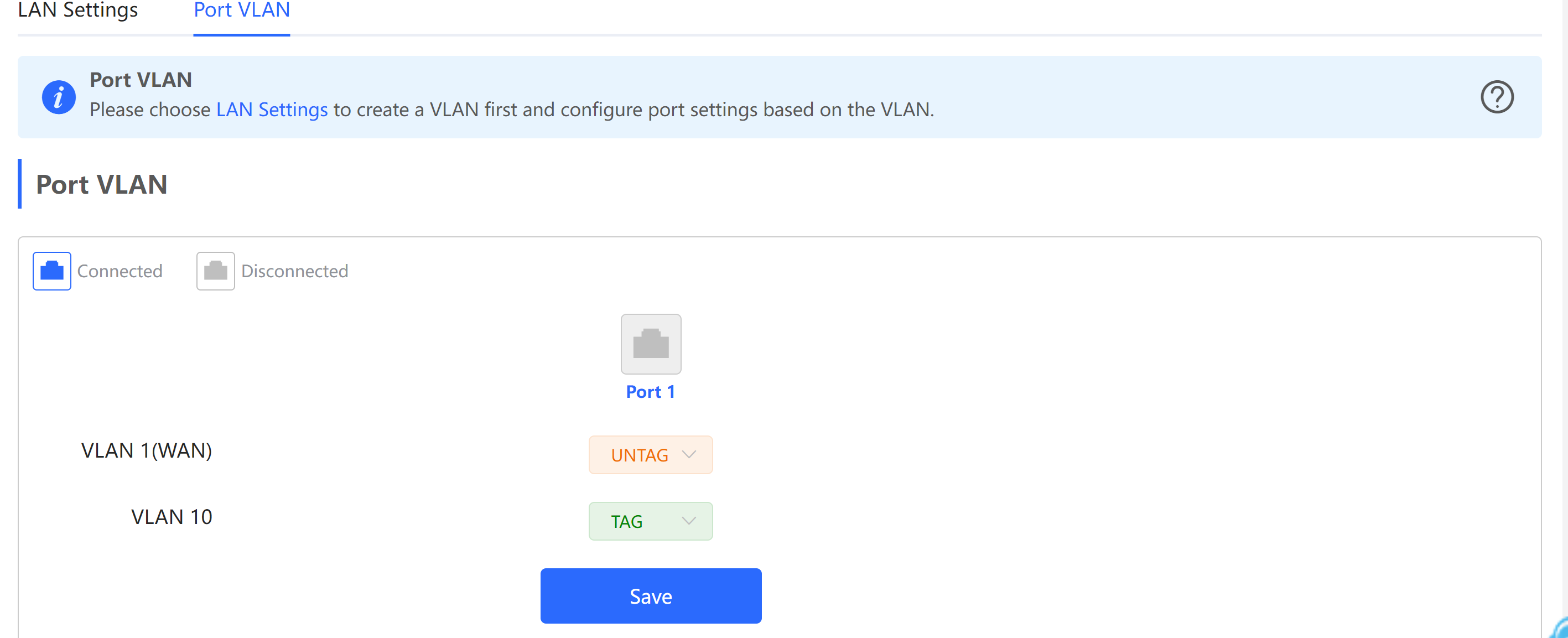1568x638 pixels.
Task: Click the gray Disconnected port legend icon
Action: point(215,271)
